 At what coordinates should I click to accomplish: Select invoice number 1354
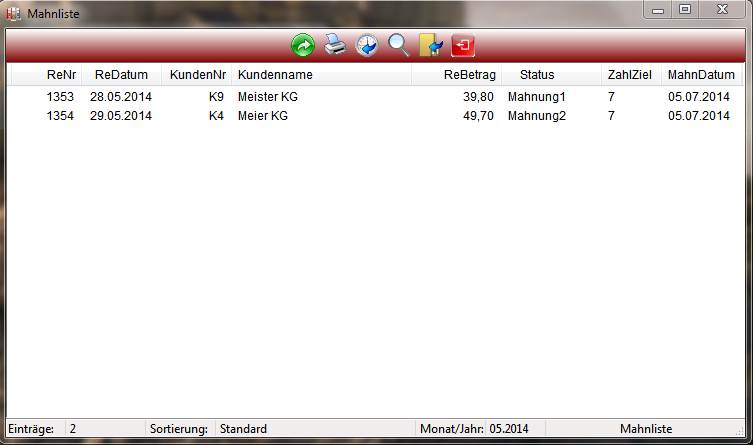click(x=60, y=116)
